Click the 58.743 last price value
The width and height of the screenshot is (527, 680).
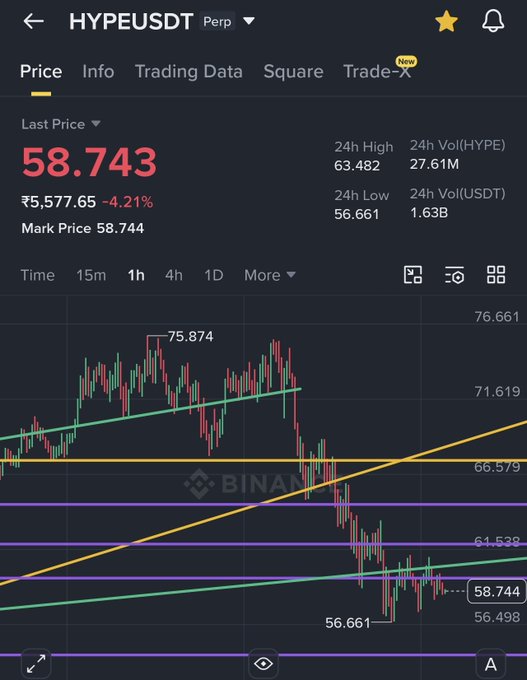click(89, 162)
